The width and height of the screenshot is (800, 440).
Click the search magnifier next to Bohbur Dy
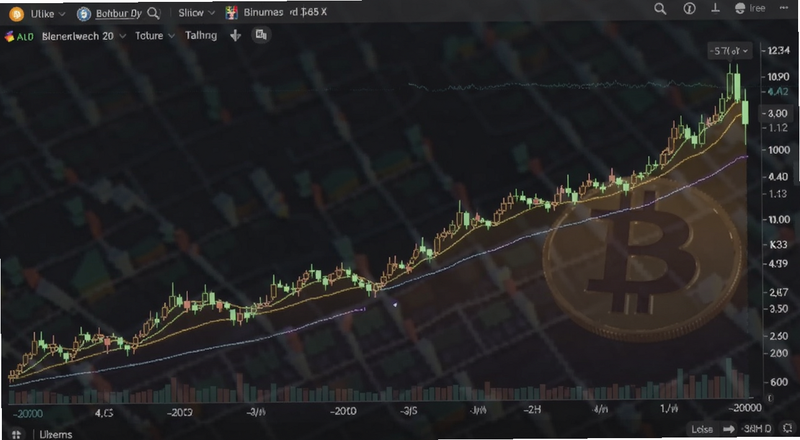point(153,13)
